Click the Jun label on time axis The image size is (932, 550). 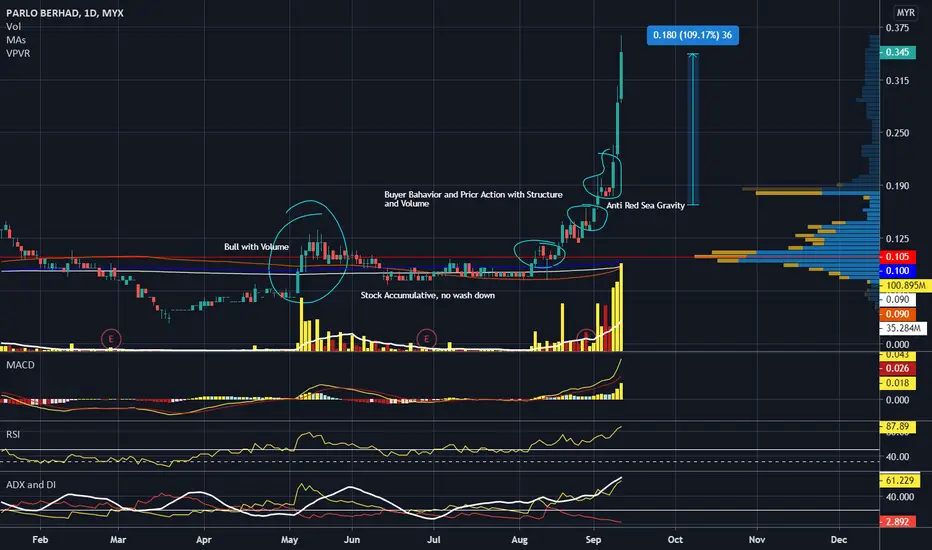[x=352, y=540]
